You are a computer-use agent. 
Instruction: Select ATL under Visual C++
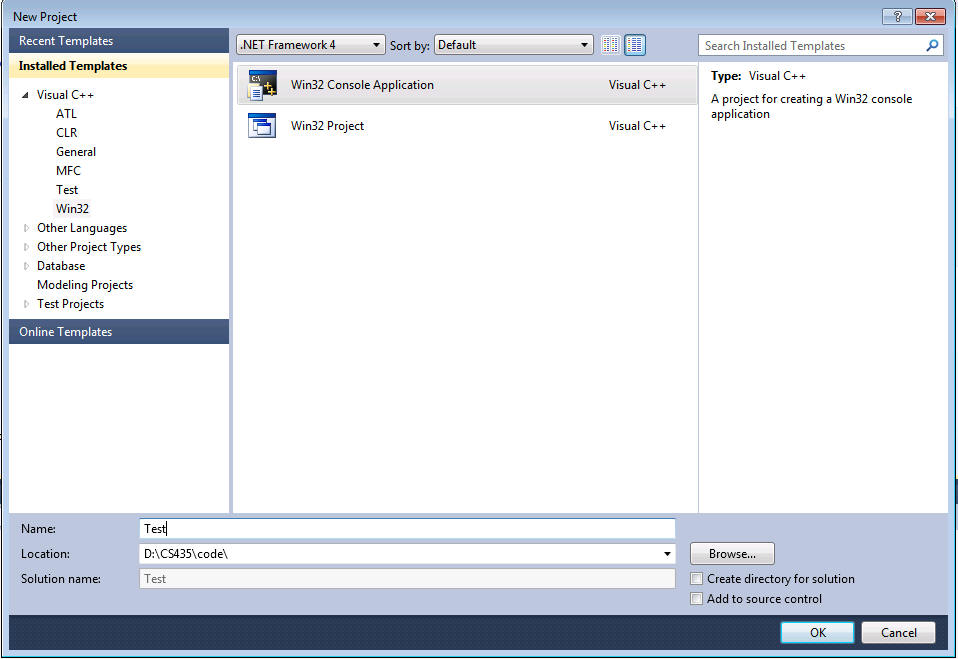click(x=67, y=114)
